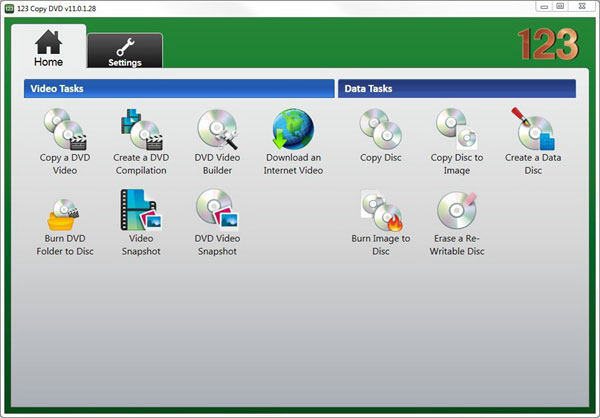Image resolution: width=600 pixels, height=418 pixels.
Task: Start Download an Internet Video
Action: (293, 131)
